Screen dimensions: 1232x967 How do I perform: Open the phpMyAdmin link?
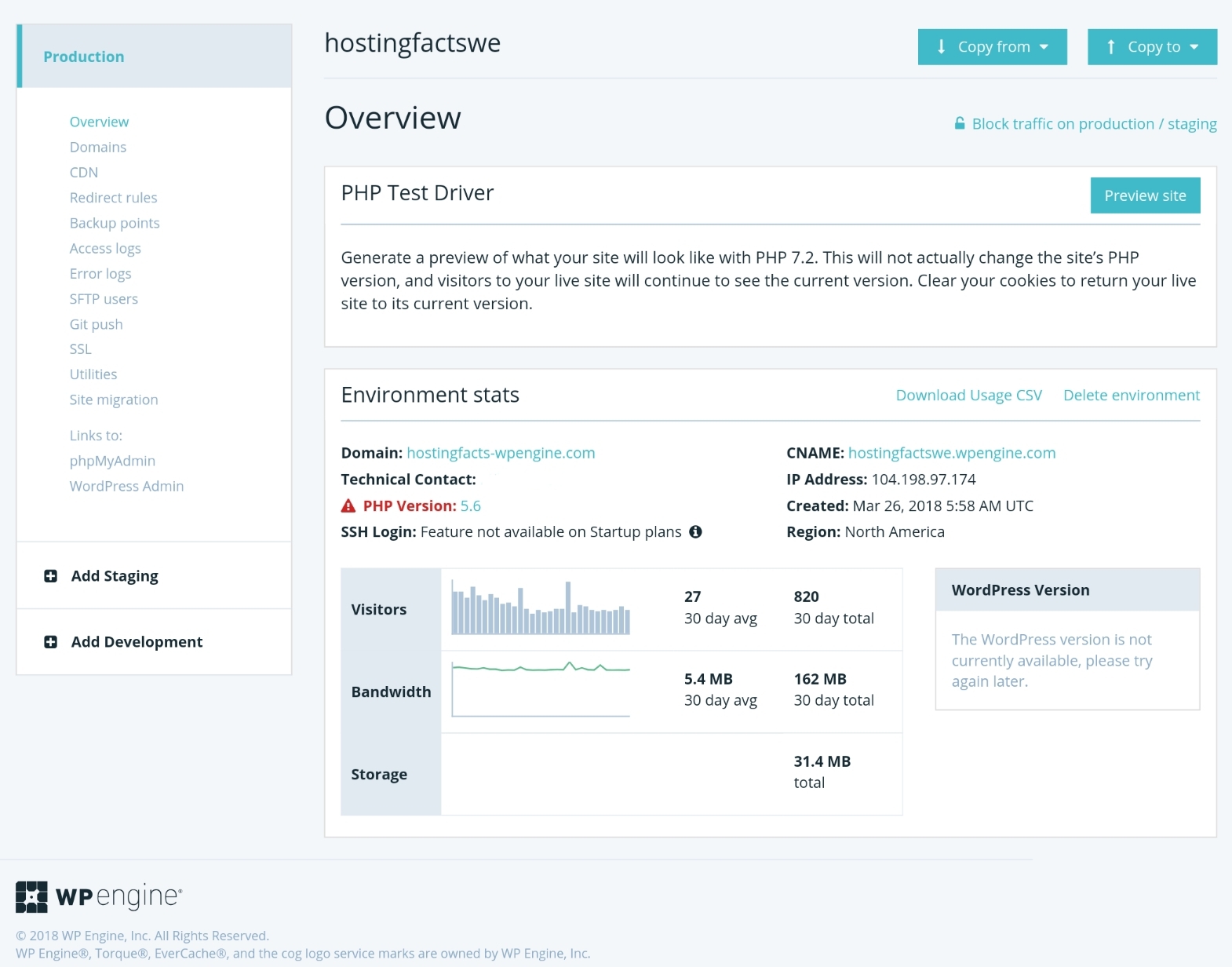tap(112, 461)
